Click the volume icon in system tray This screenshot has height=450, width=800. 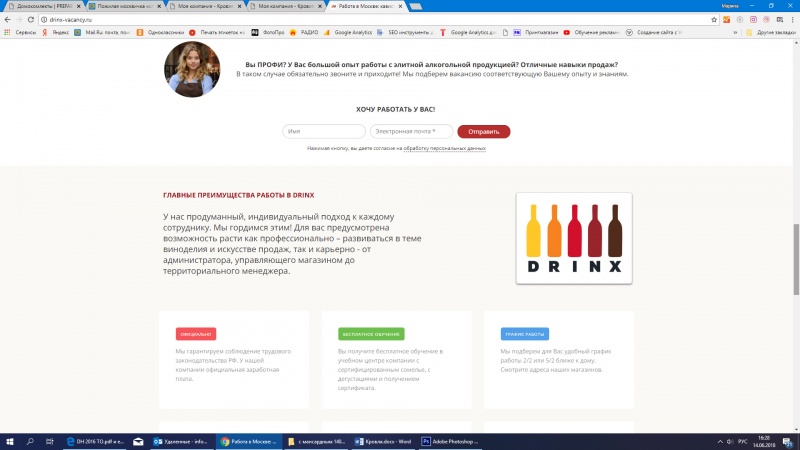click(730, 441)
